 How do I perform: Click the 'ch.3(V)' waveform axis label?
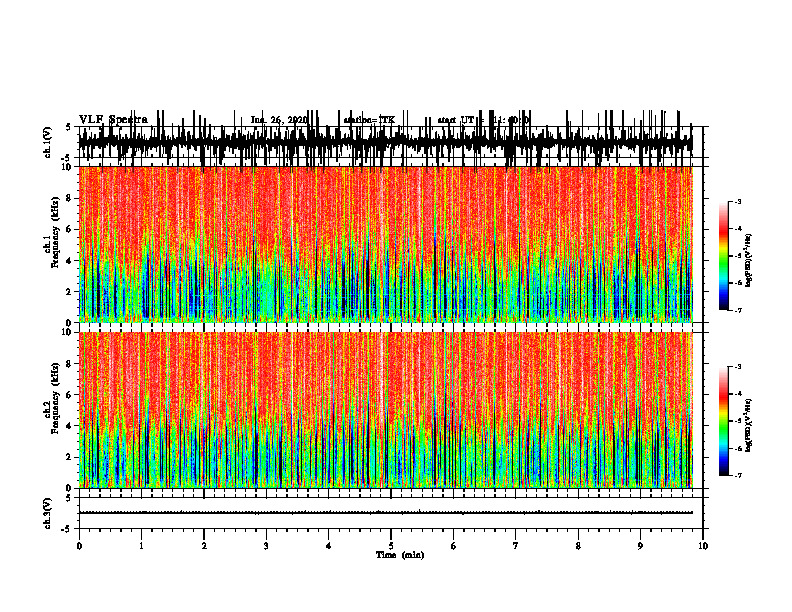48,513
